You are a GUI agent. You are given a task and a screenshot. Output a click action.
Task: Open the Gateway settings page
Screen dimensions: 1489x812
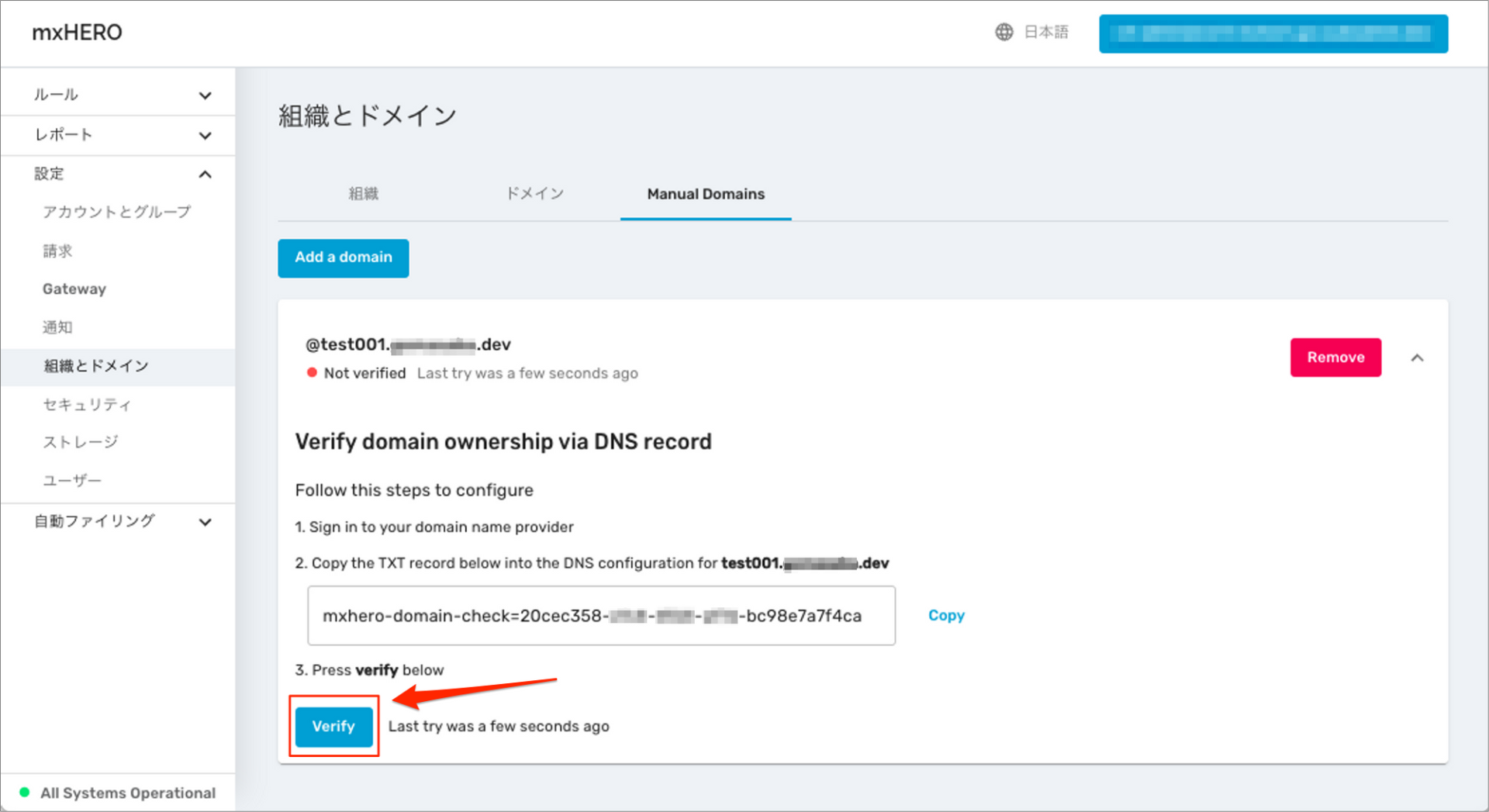pos(74,289)
